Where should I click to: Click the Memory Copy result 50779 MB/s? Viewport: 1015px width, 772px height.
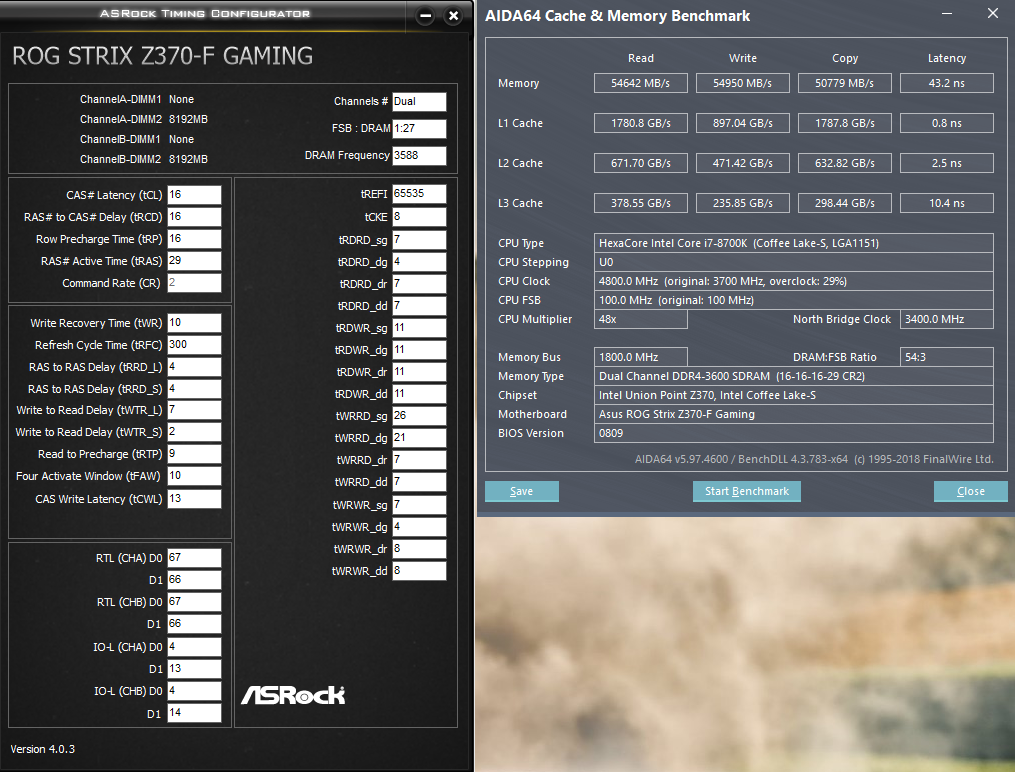click(x=844, y=83)
